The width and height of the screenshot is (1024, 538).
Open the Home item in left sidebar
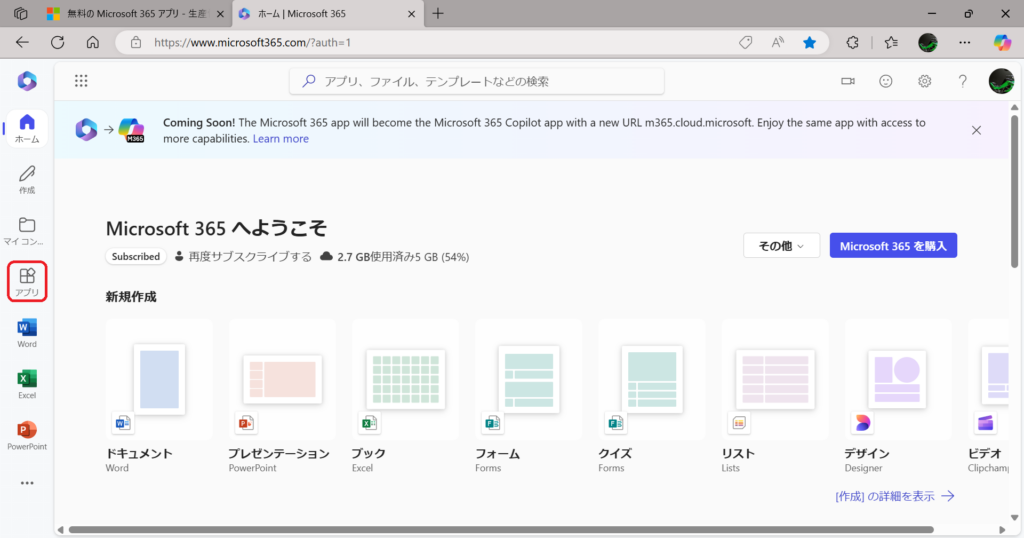(x=27, y=129)
